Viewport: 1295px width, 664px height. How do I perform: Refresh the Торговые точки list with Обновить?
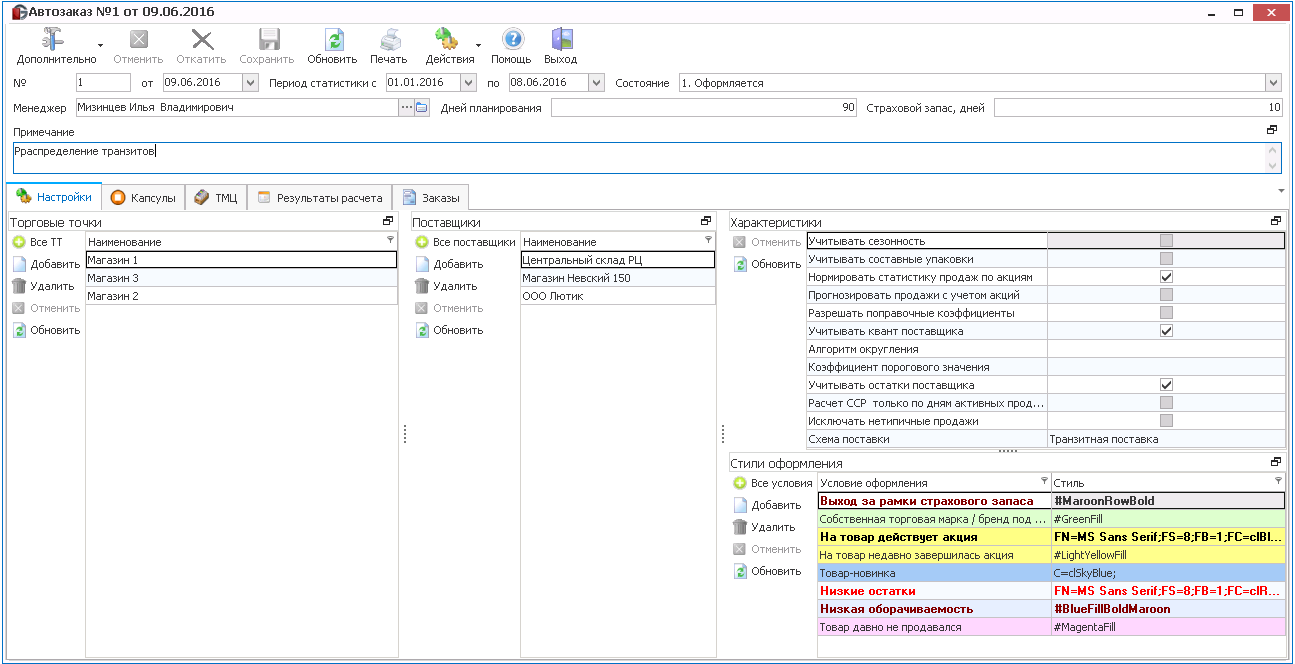pos(46,330)
